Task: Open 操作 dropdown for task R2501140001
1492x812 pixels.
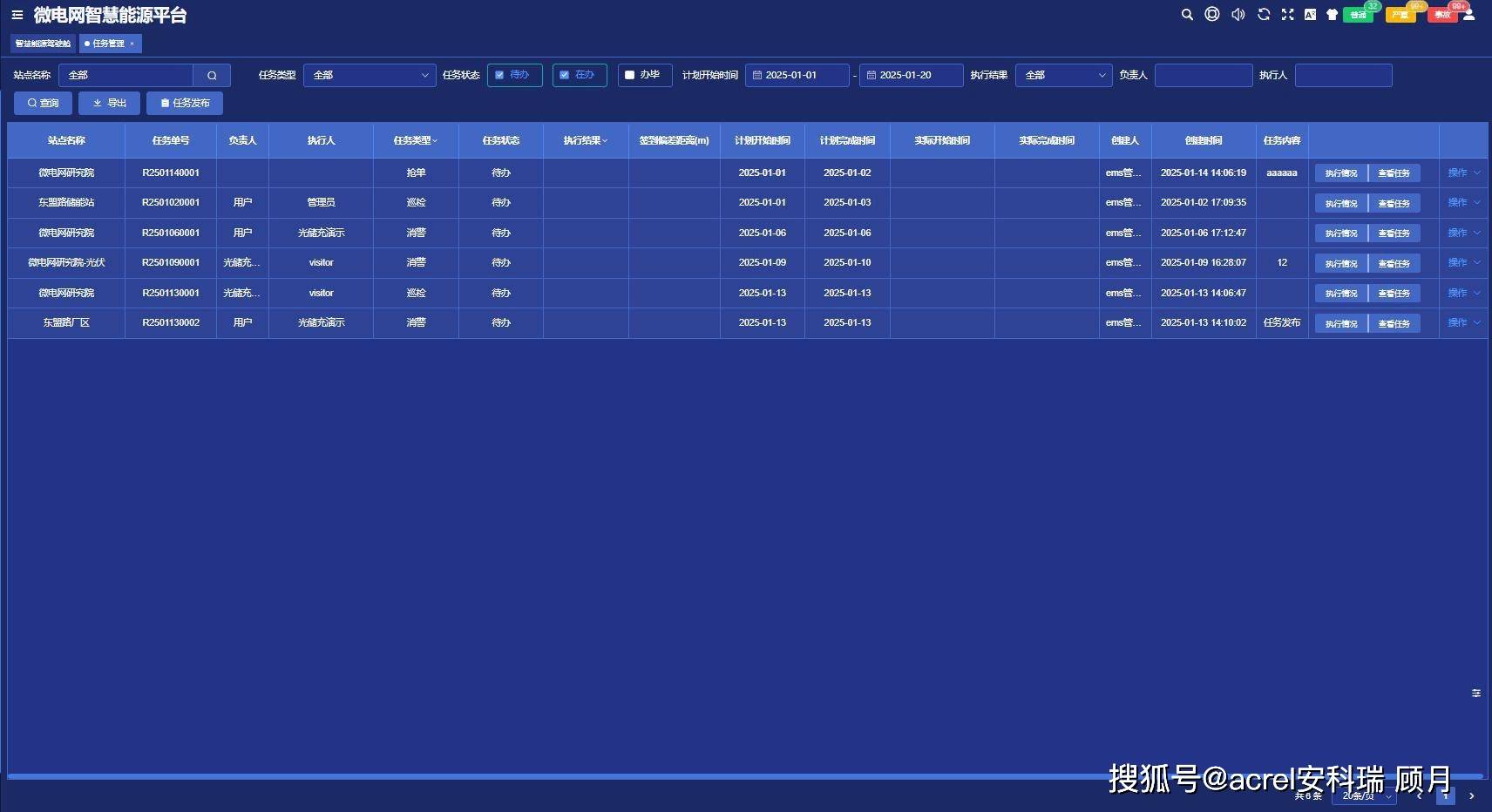Action: [x=1463, y=173]
